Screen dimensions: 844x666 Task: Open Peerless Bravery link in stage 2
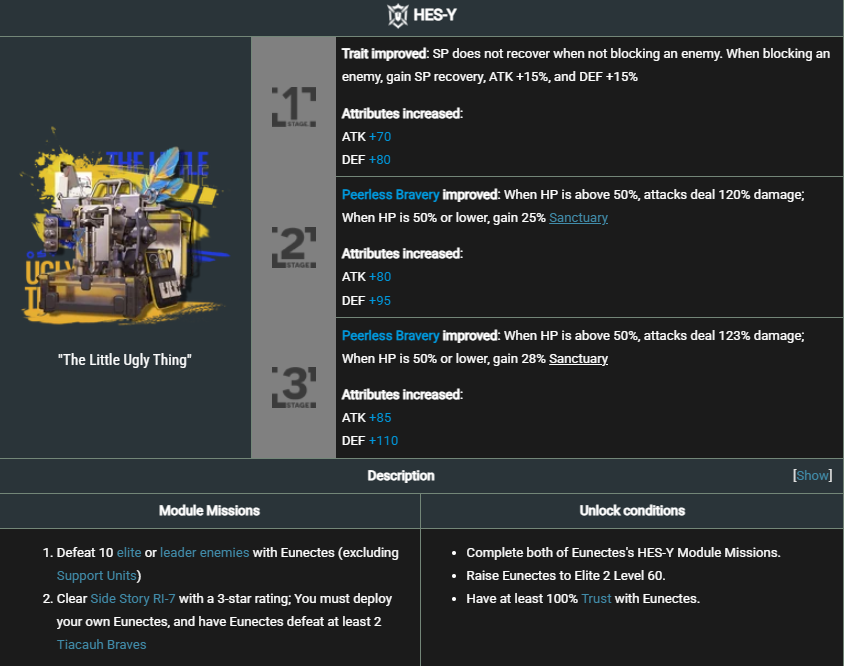390,194
